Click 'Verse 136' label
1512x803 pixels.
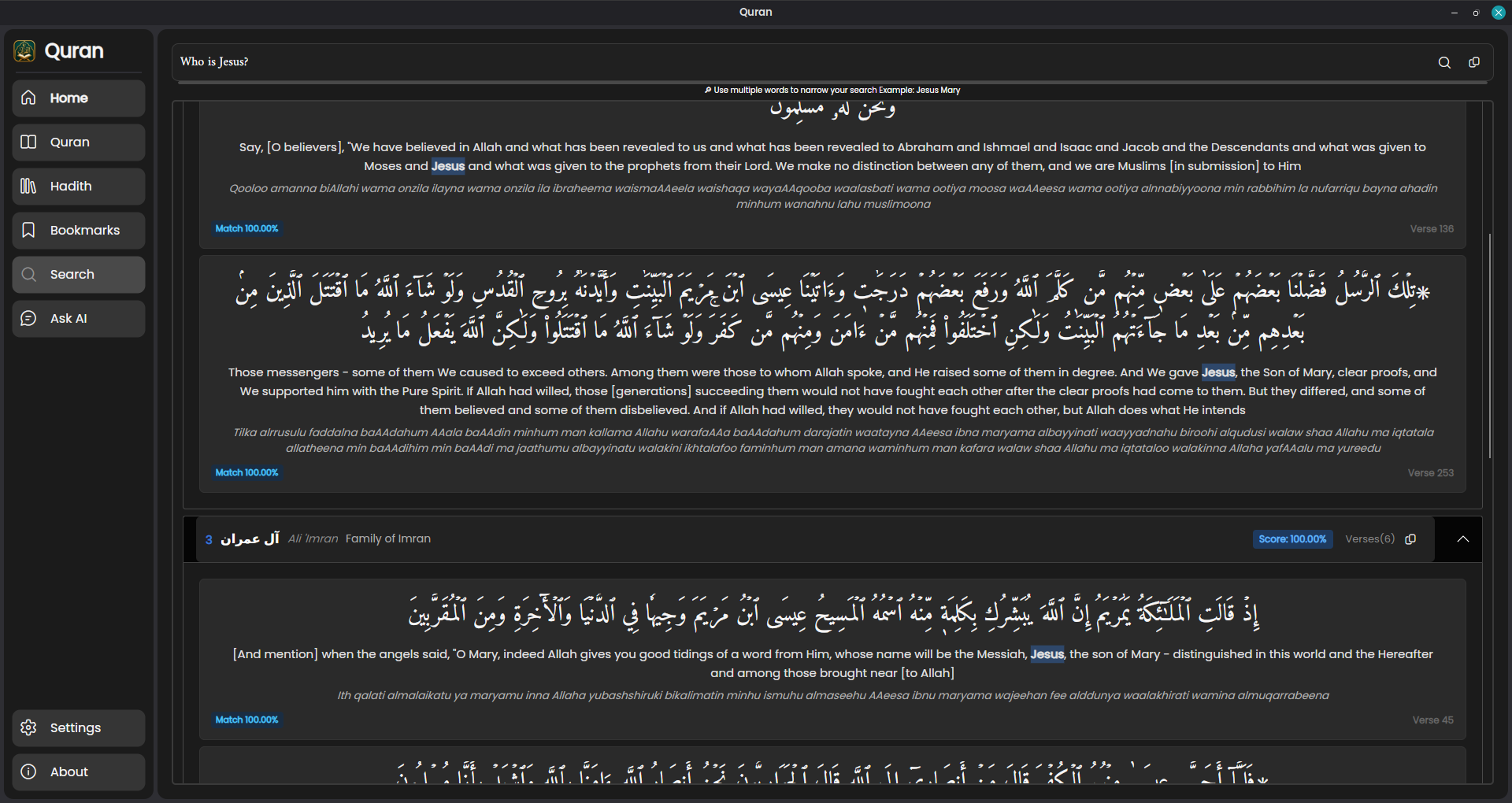[x=1432, y=229]
